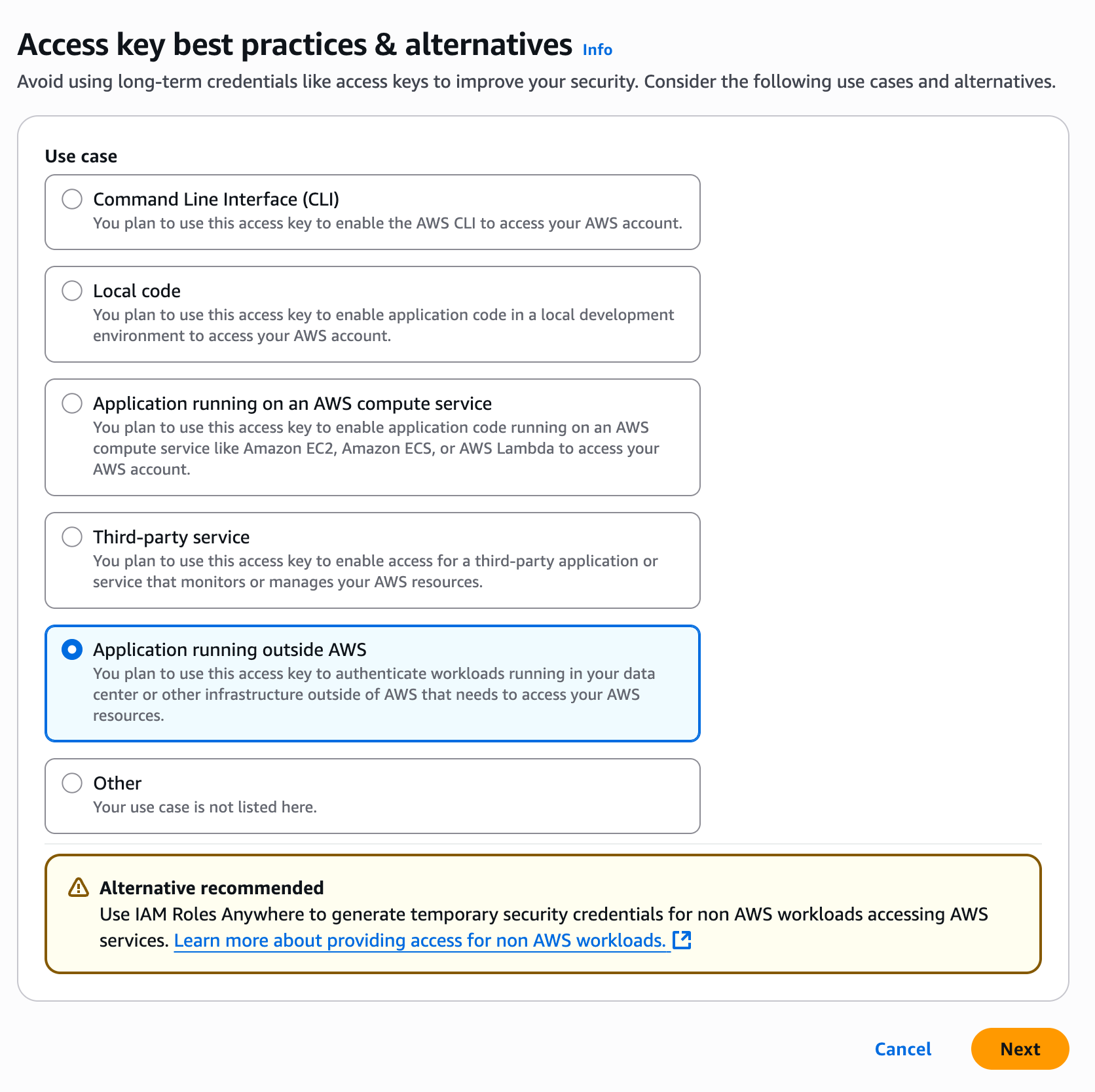
Task: Click the 'Local code' option description text
Action: (383, 325)
